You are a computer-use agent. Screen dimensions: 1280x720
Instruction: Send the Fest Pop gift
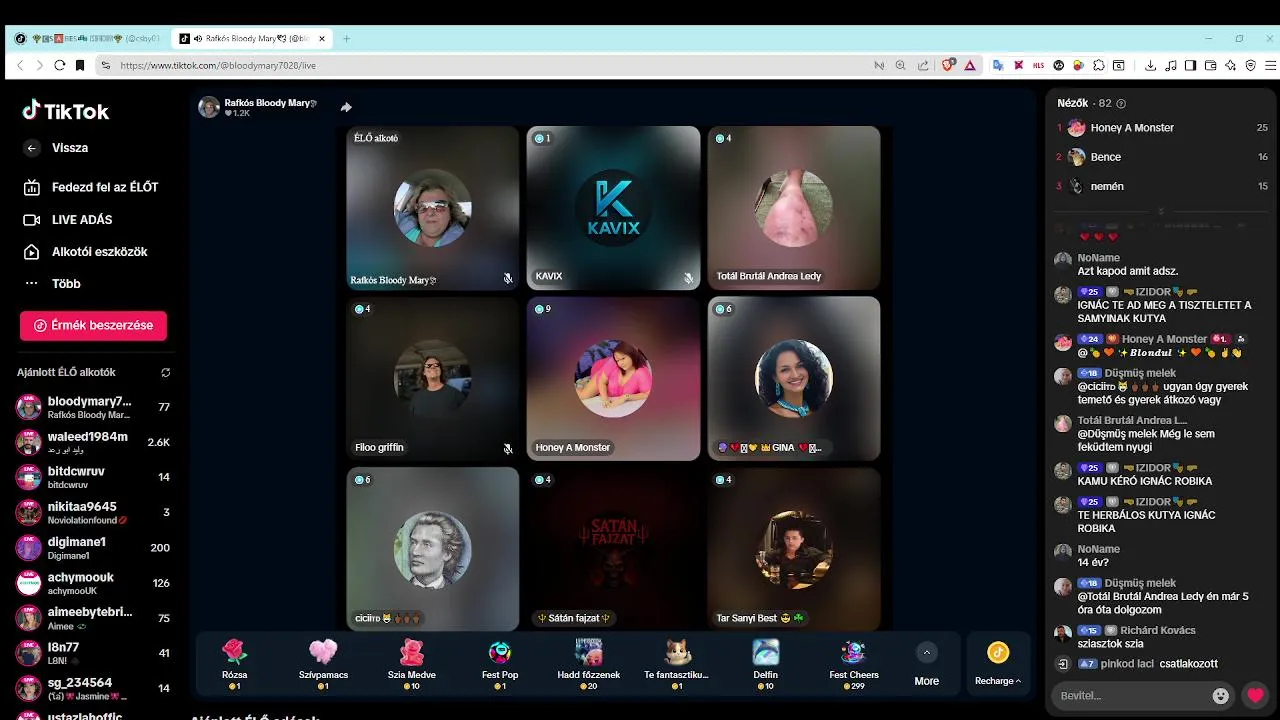coord(500,665)
